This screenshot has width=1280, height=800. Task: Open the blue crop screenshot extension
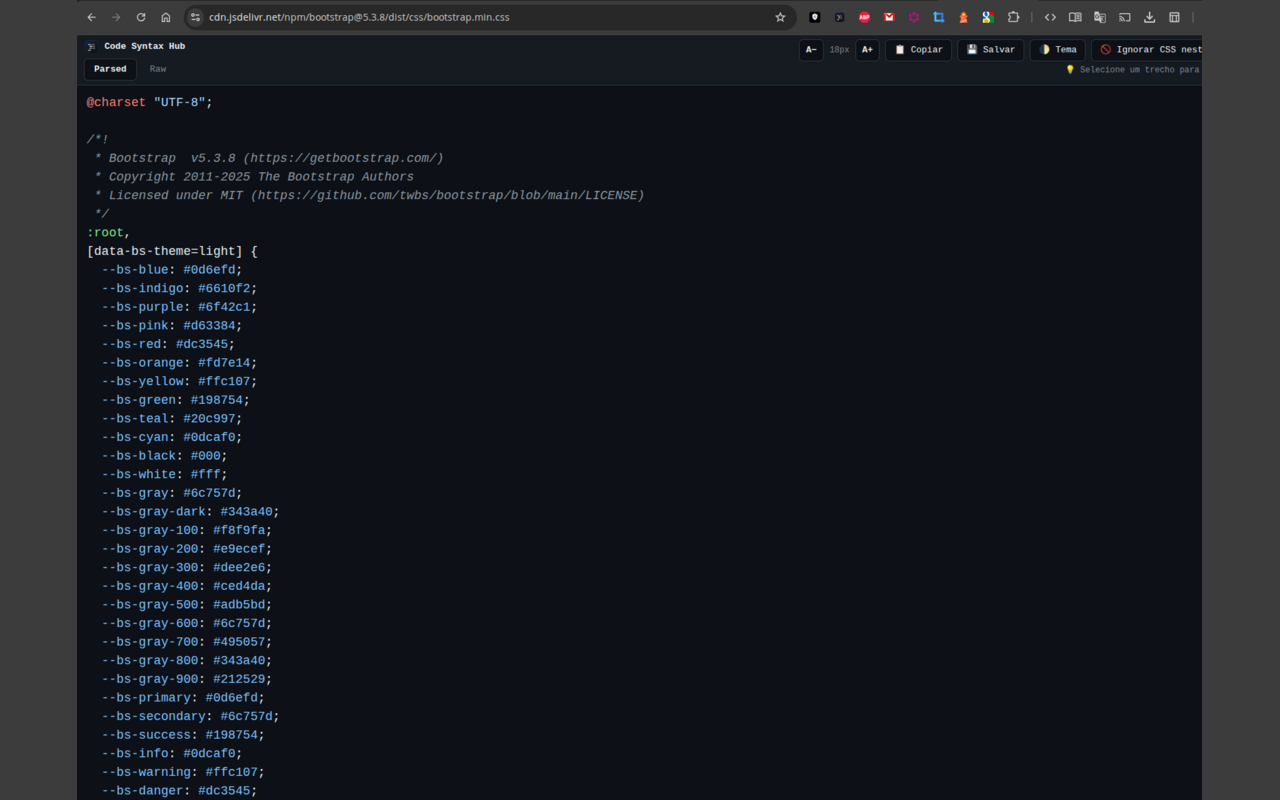(x=938, y=17)
